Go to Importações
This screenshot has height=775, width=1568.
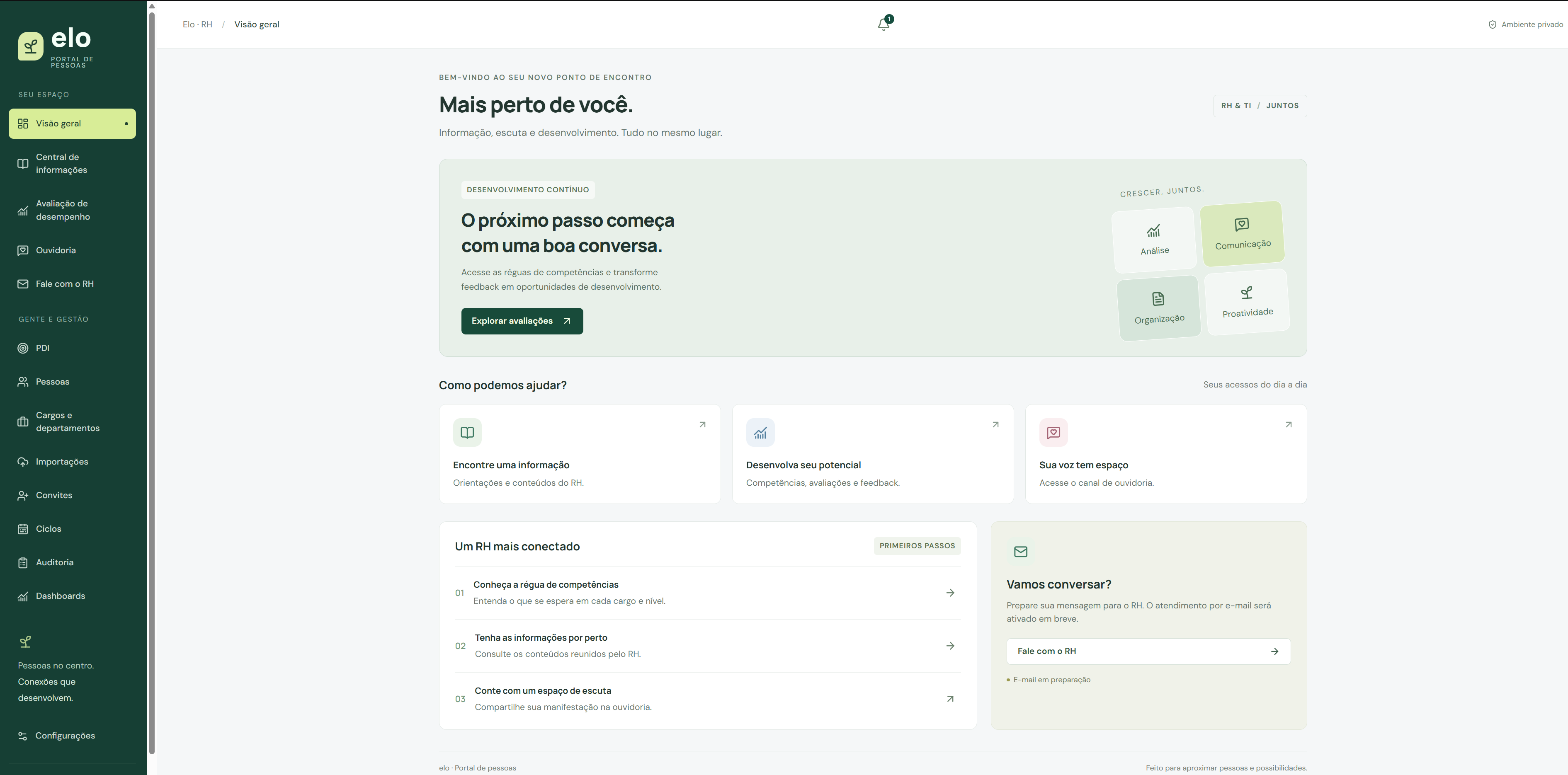click(72, 462)
